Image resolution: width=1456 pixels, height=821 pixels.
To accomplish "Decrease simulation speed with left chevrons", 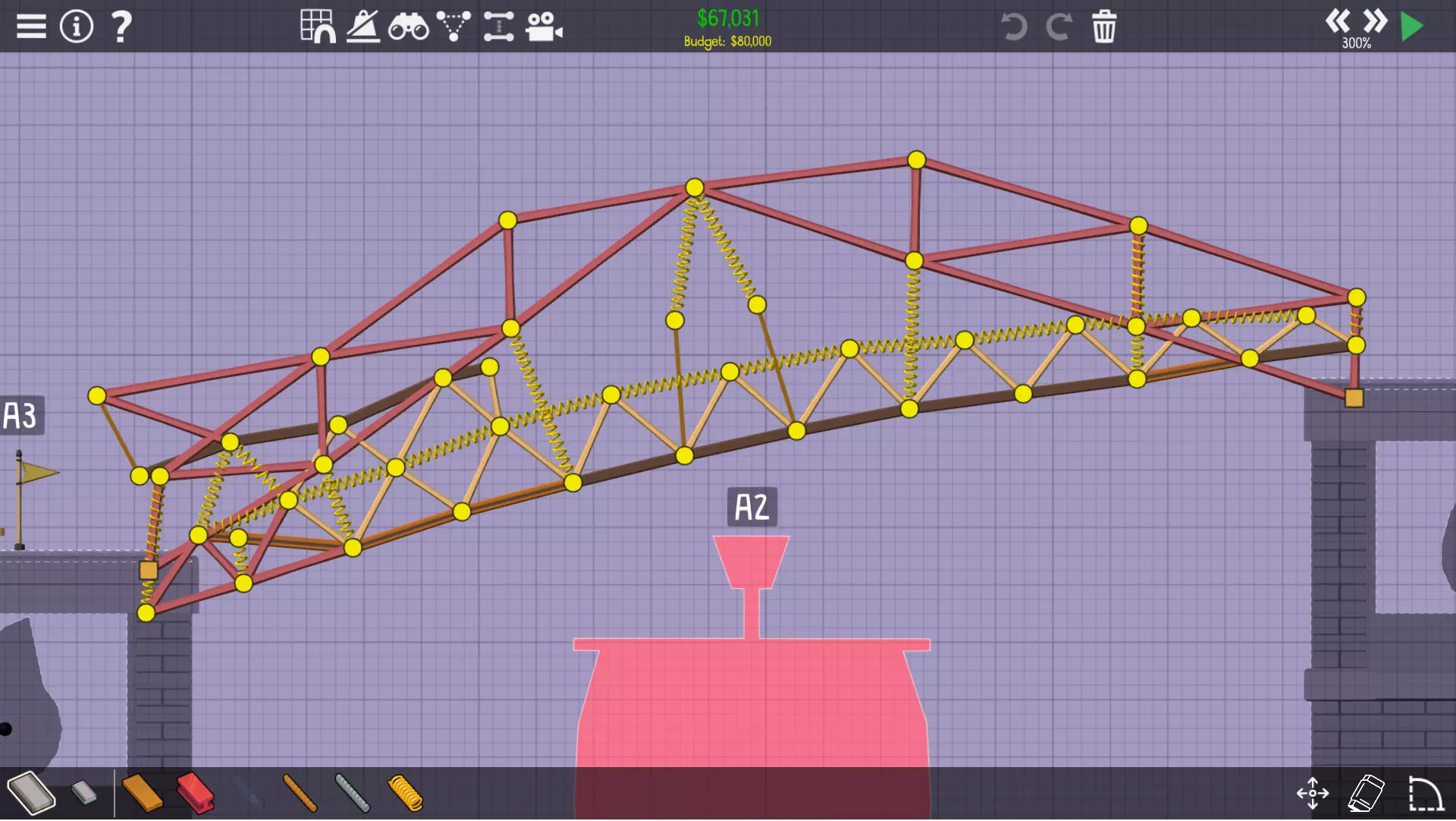I will pos(1338,20).
